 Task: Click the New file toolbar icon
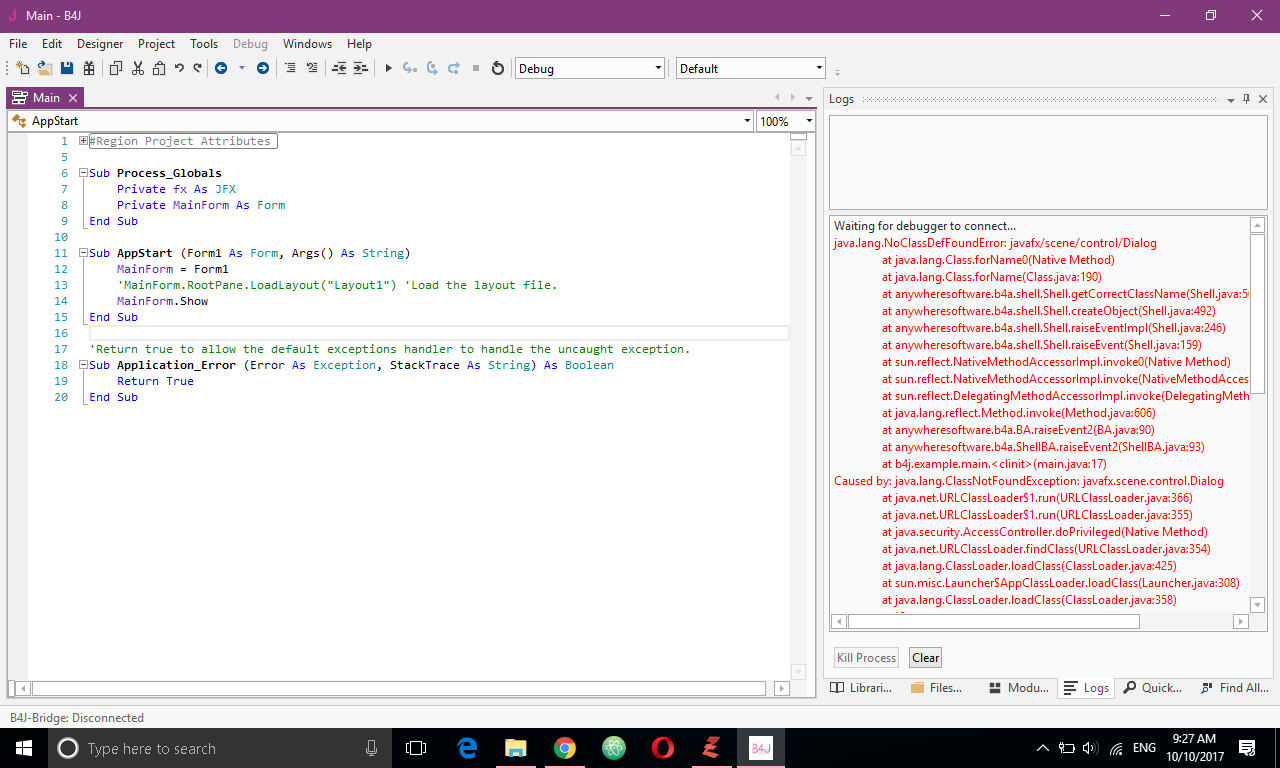pos(22,68)
